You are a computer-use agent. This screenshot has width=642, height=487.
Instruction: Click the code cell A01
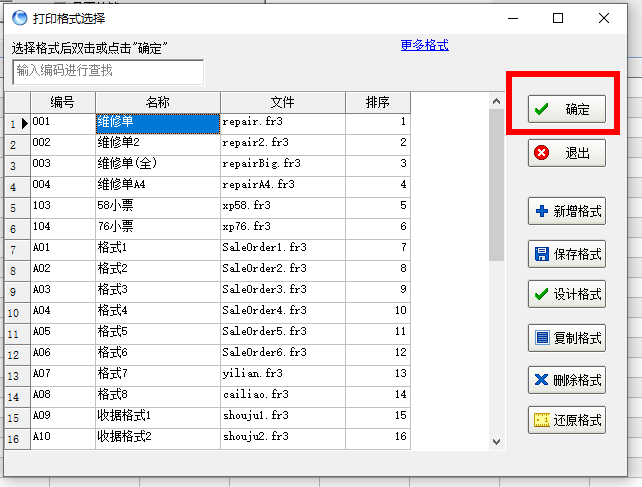63,250
